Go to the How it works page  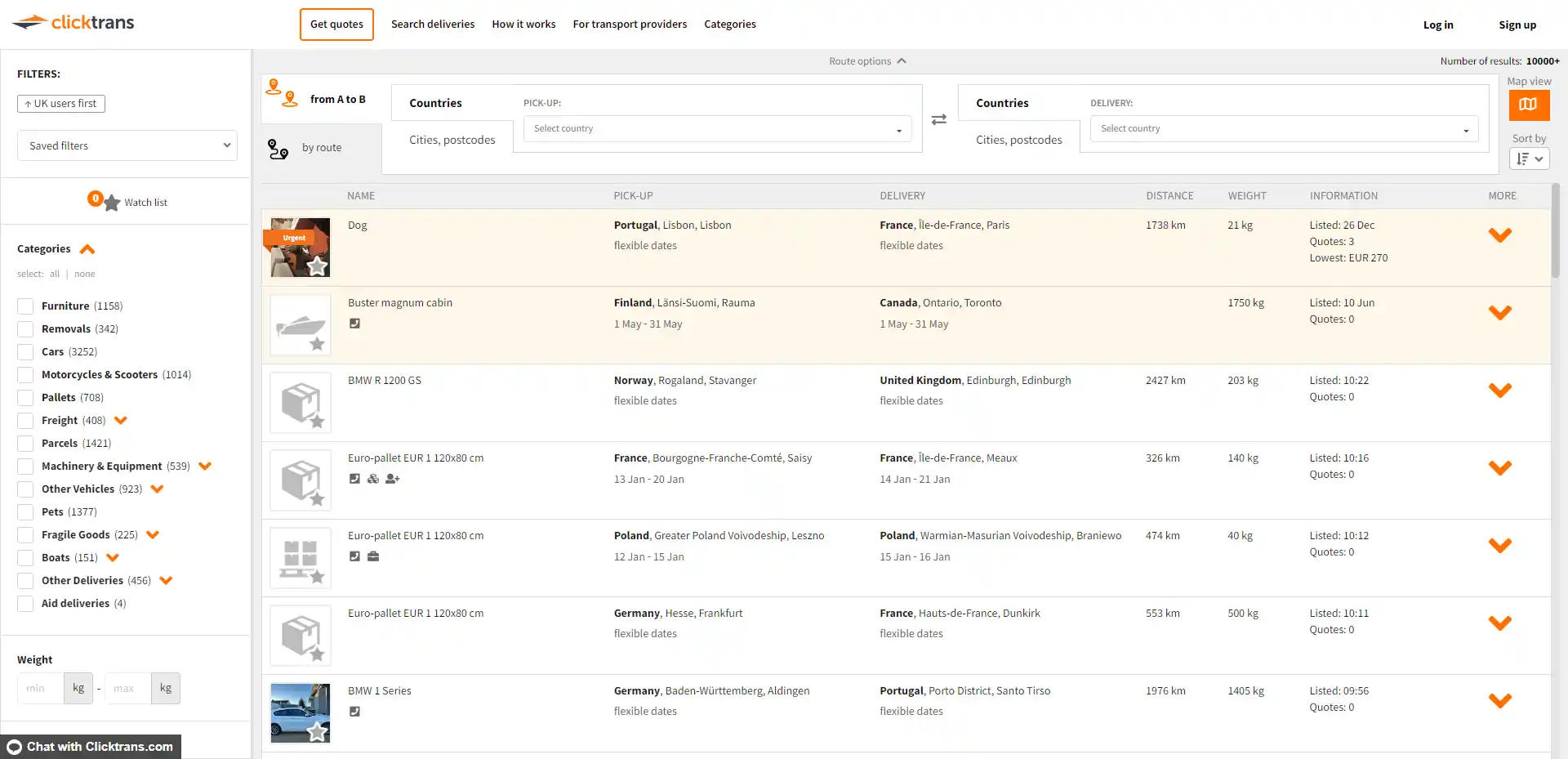click(x=523, y=25)
